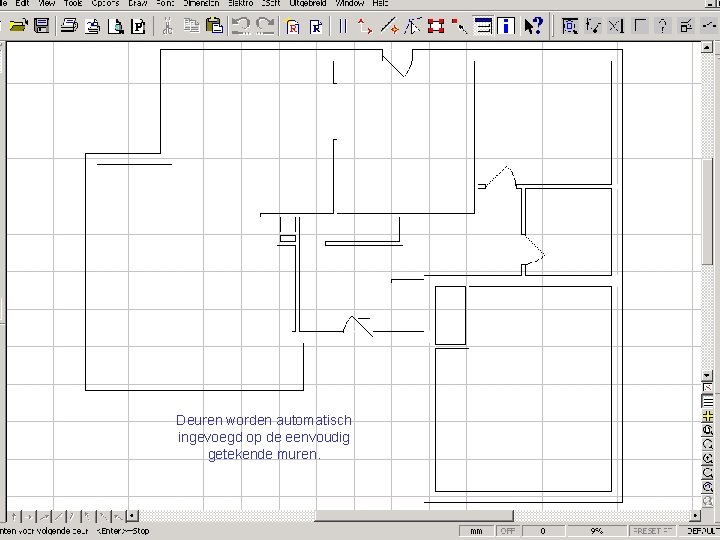Toggle the OFF indicator in the status bar
This screenshot has width=720, height=540.
coord(507,531)
